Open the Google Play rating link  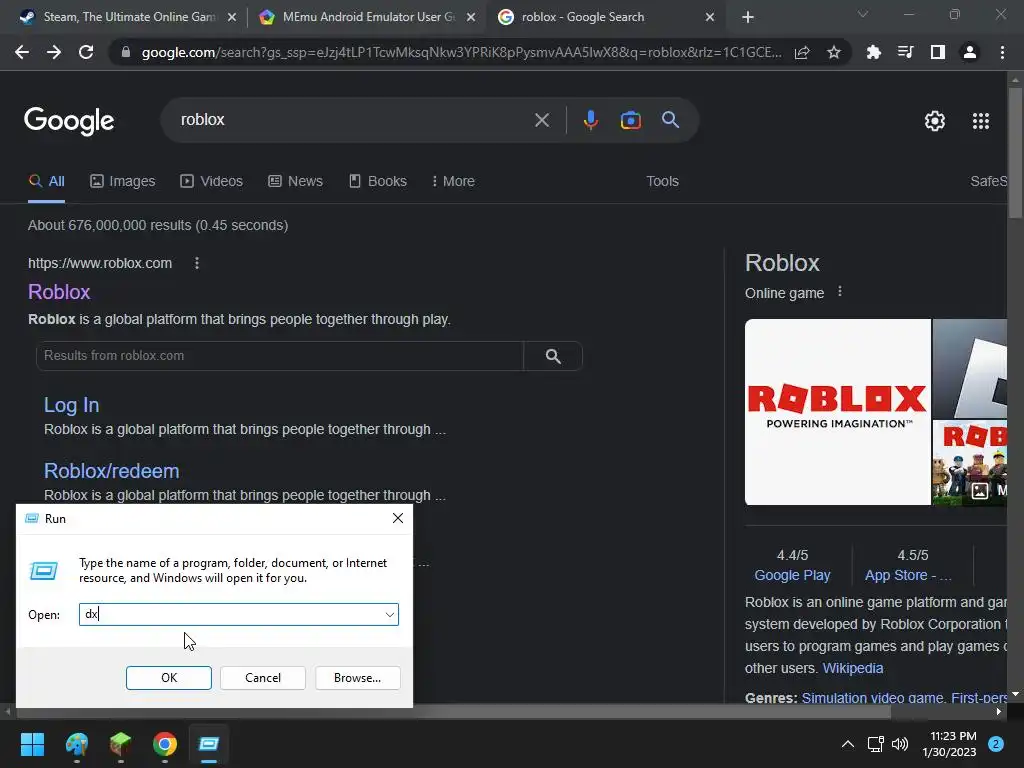[792, 575]
